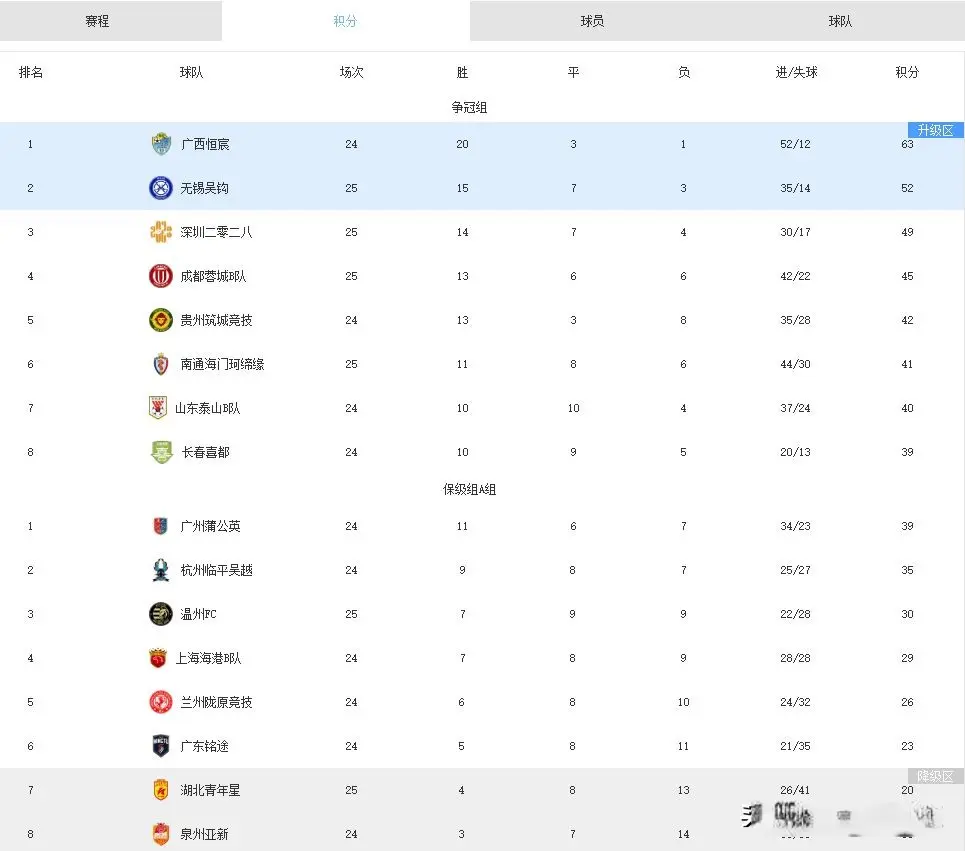This screenshot has height=851, width=965.
Task: Click the 广州蒲公英 club logo
Action: (160, 526)
